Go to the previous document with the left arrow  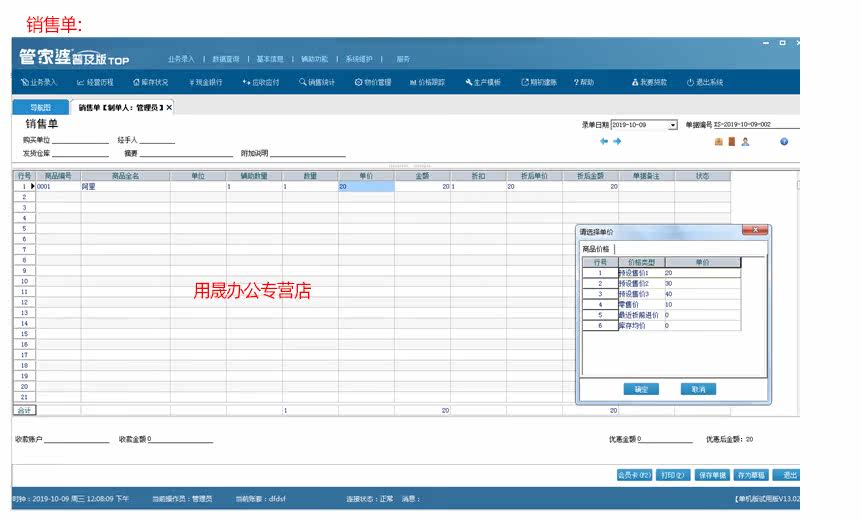tap(604, 142)
